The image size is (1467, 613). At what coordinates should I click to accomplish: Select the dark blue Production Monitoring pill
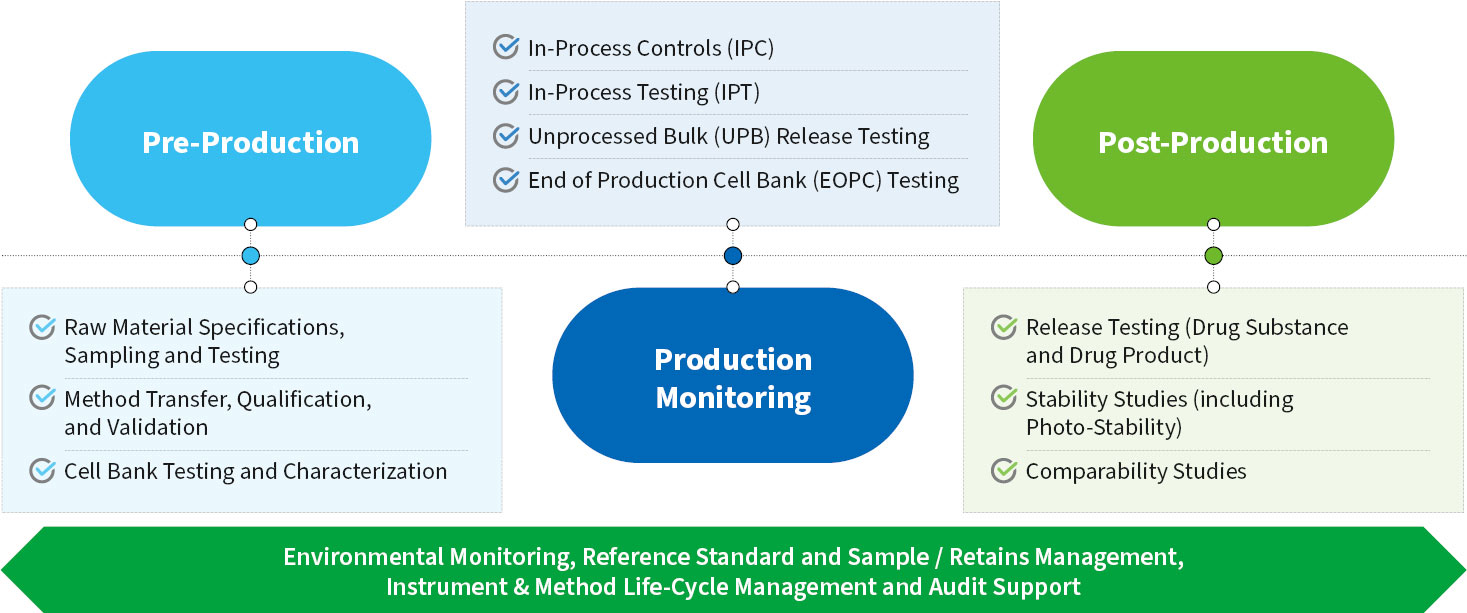(733, 378)
